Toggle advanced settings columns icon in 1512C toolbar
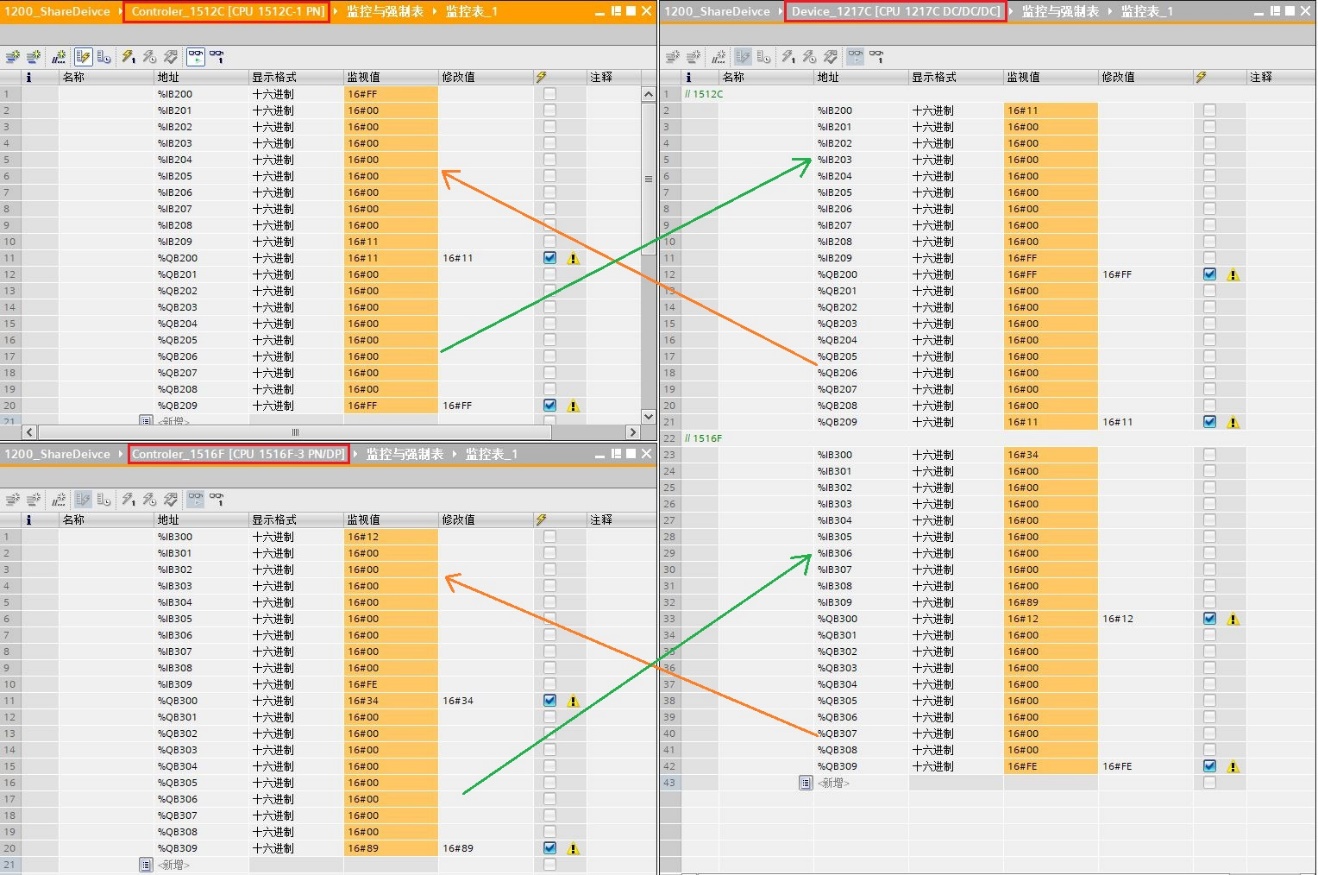Image resolution: width=1318 pixels, height=875 pixels. [x=104, y=57]
